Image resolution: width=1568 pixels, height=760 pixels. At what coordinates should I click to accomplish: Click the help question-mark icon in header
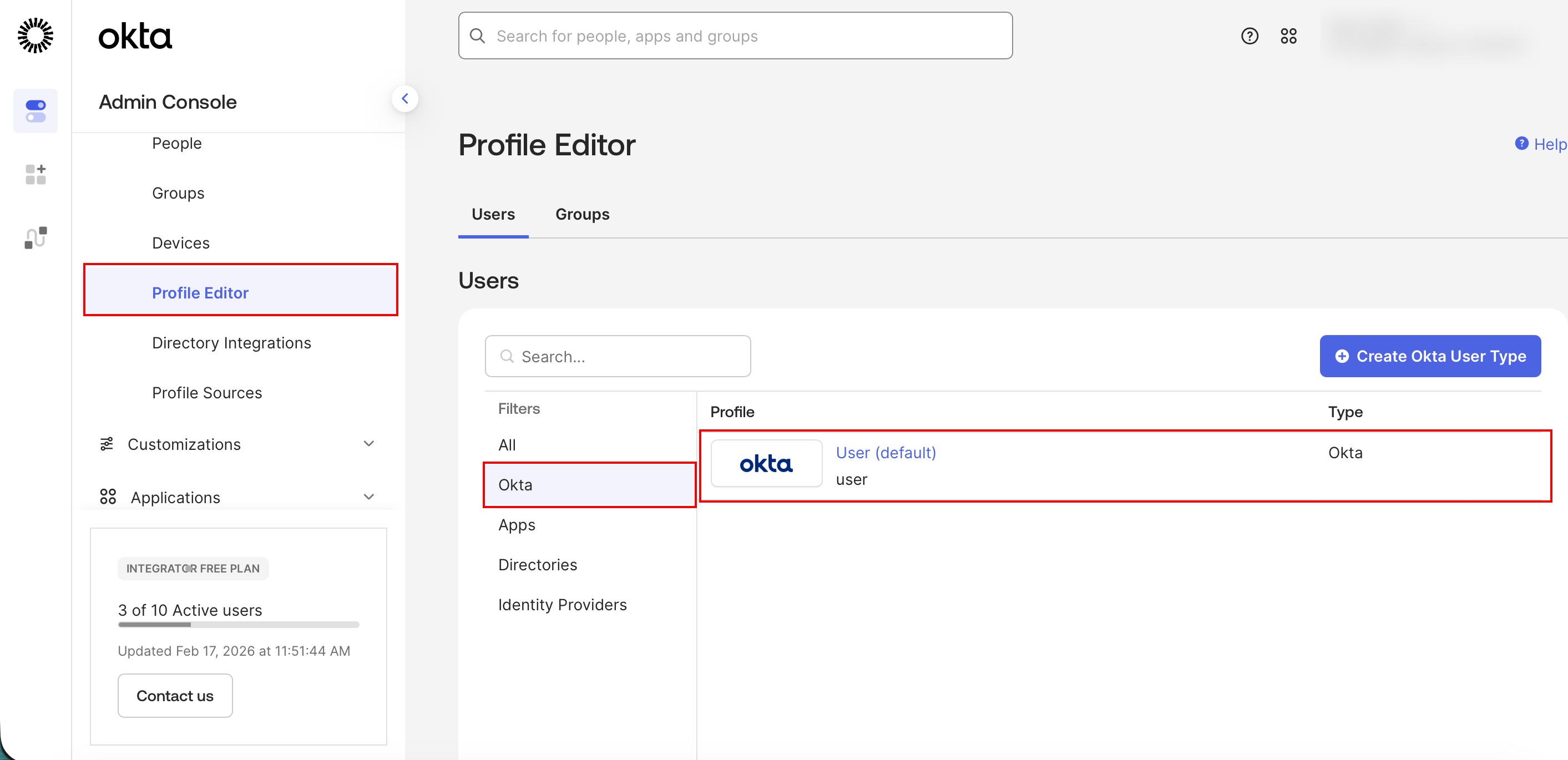[1249, 36]
